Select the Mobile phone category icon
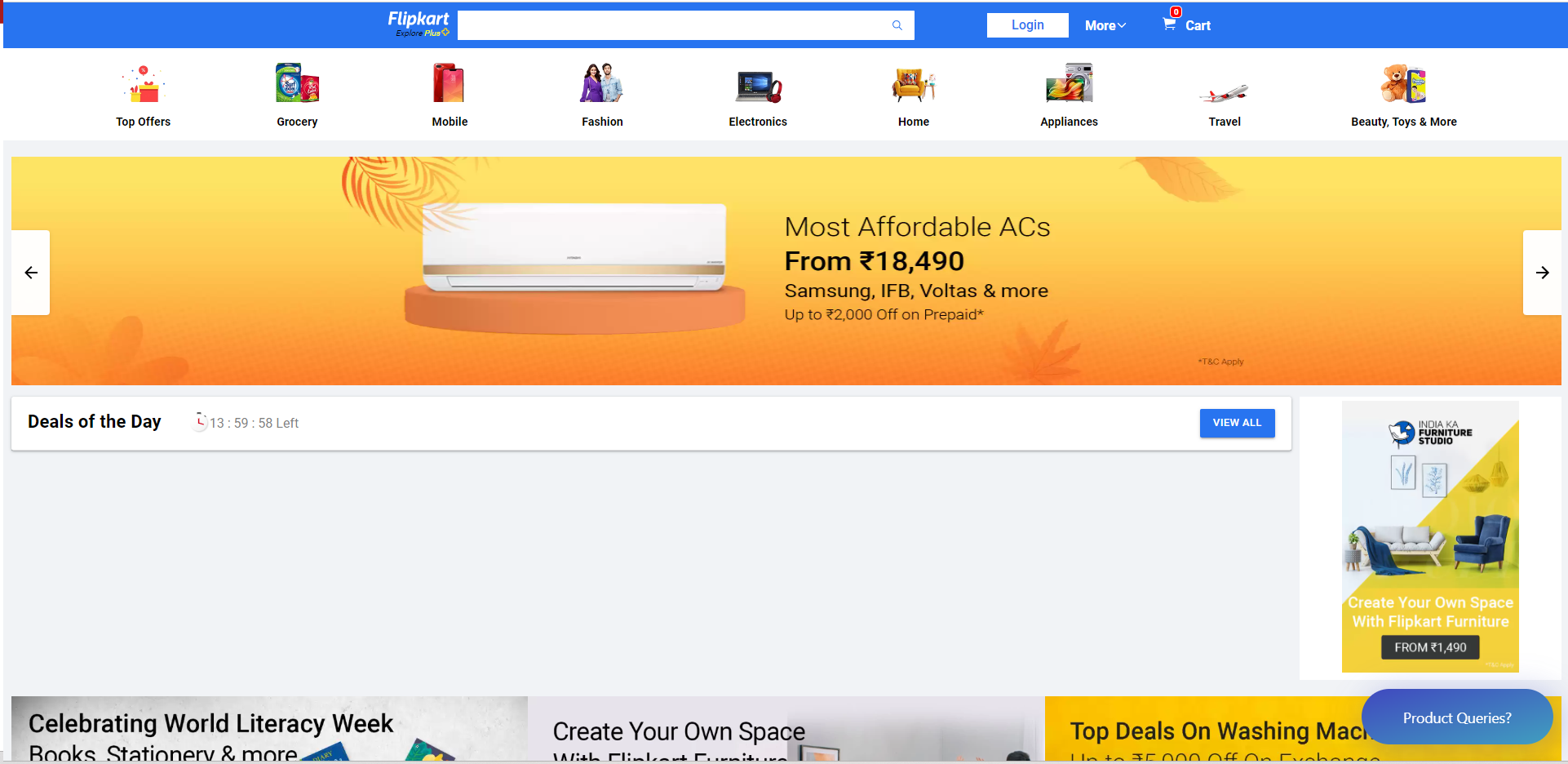Image resolution: width=1568 pixels, height=764 pixels. (449, 83)
